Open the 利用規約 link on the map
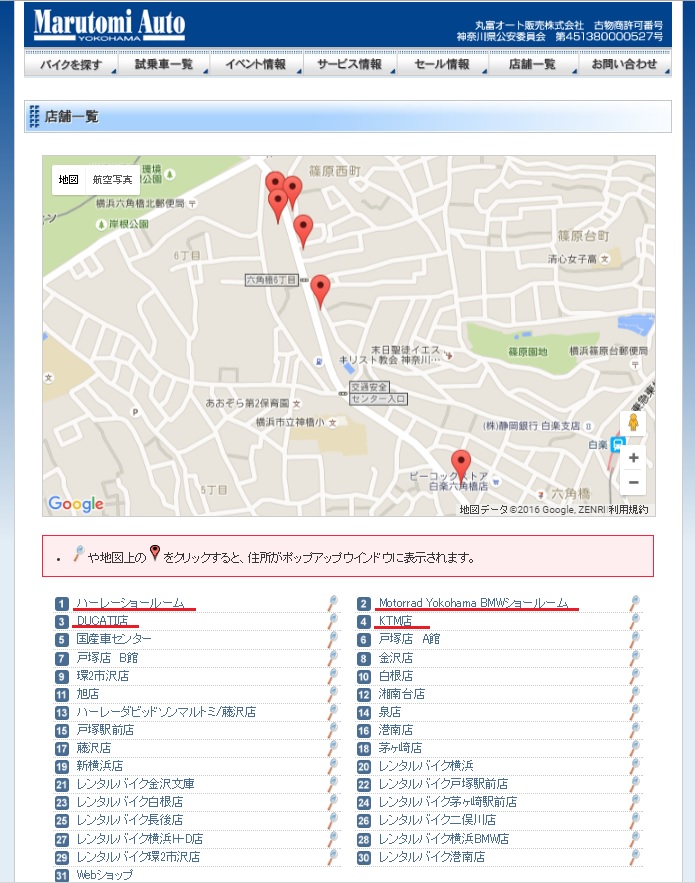This screenshot has width=695, height=883. [x=629, y=510]
